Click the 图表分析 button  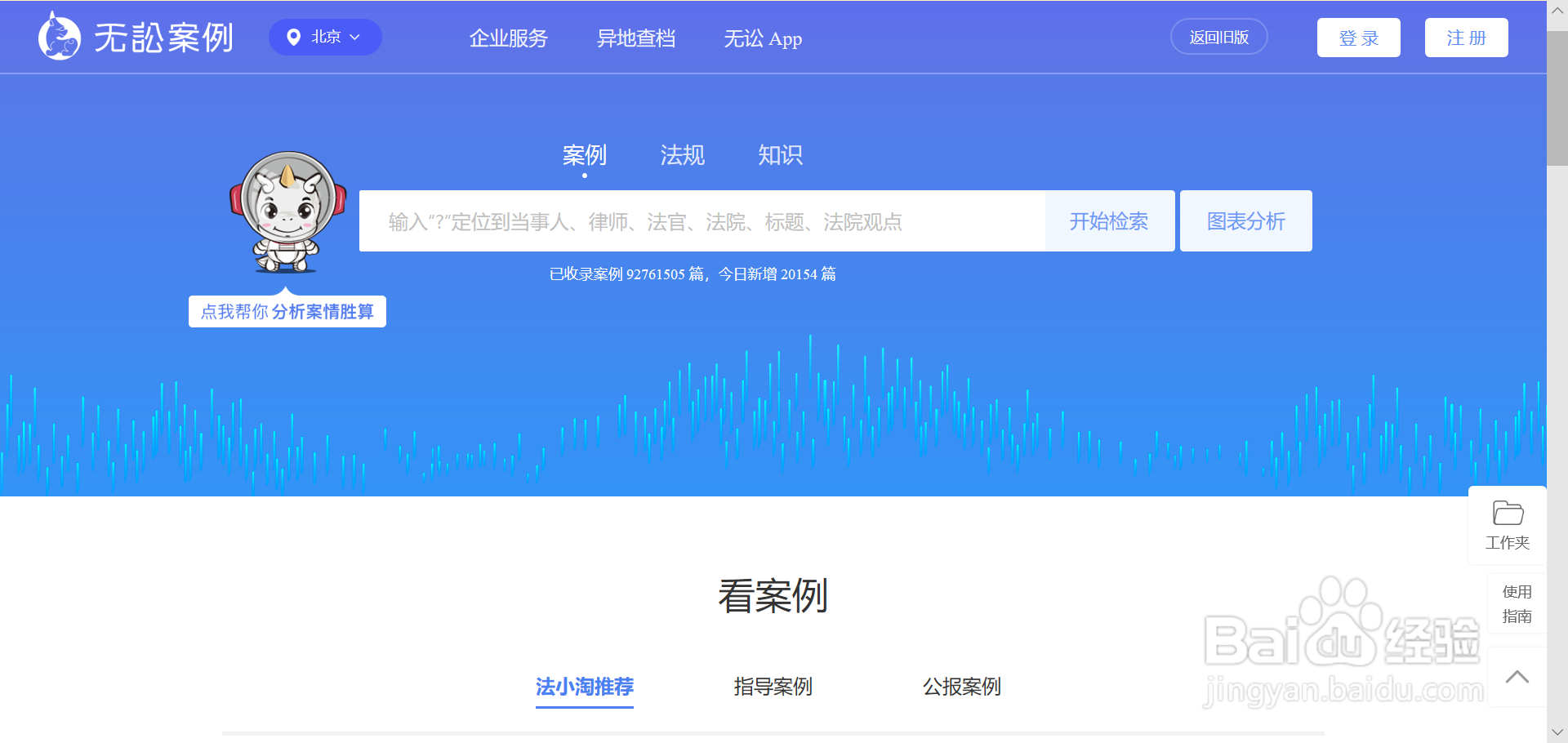pyautogui.click(x=1245, y=221)
